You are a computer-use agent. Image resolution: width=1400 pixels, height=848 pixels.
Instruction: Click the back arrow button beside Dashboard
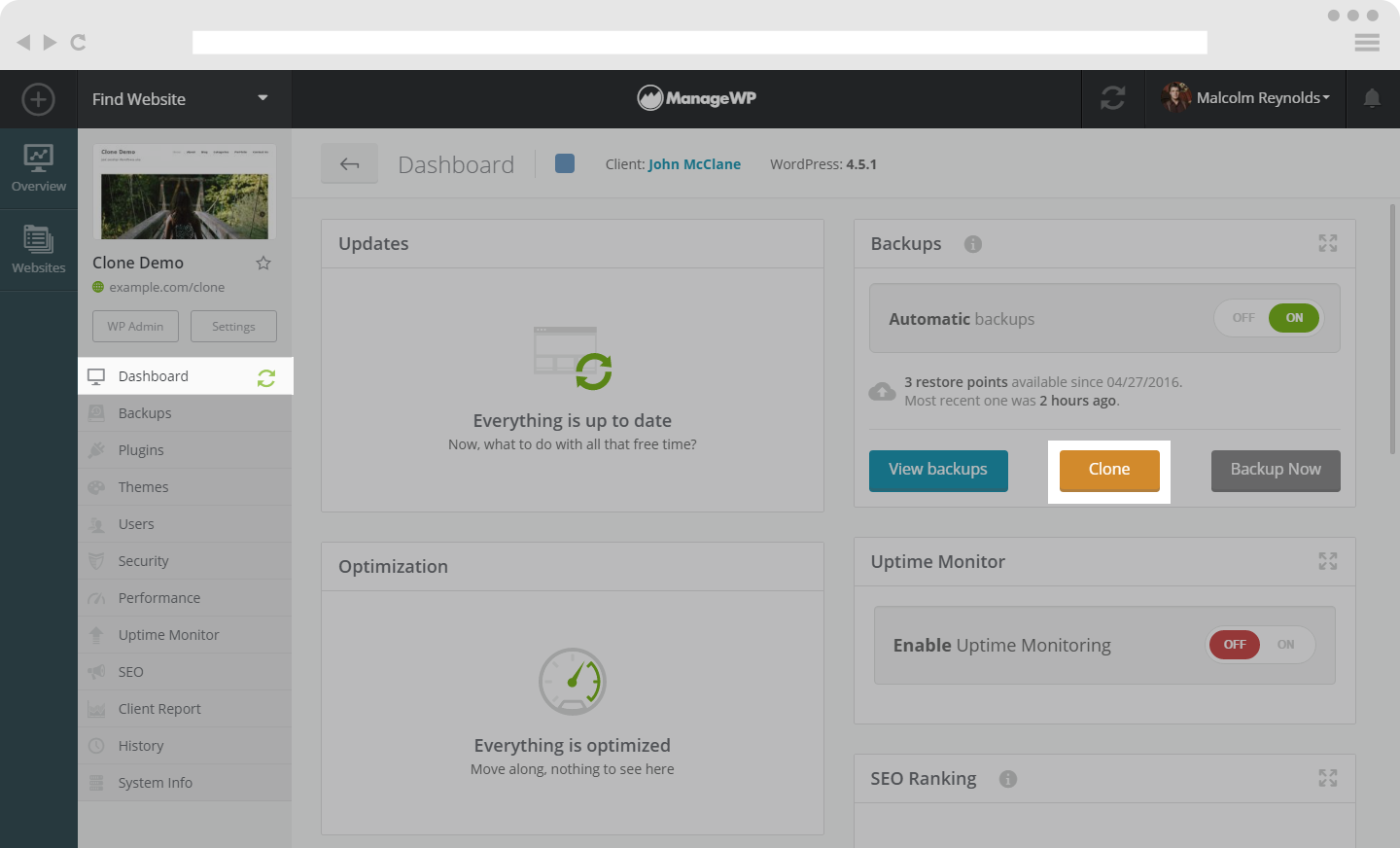click(x=350, y=164)
